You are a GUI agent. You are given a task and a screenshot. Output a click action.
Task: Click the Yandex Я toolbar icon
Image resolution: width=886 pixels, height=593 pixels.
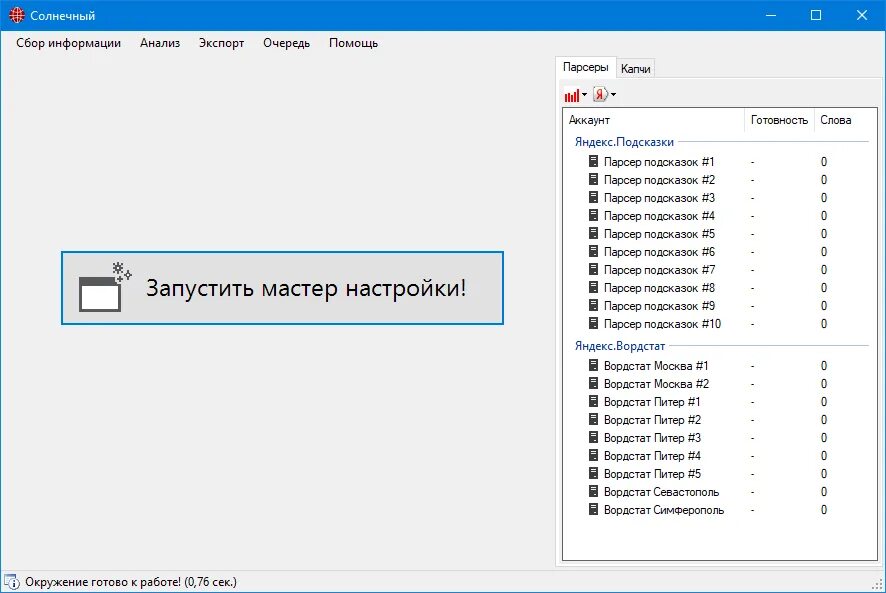[x=600, y=94]
